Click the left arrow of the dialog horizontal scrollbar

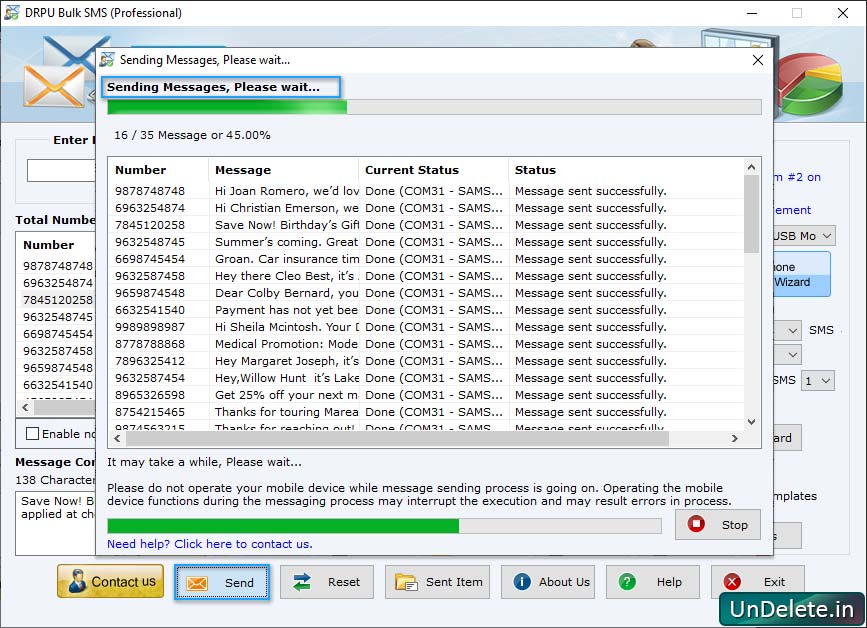pos(117,438)
